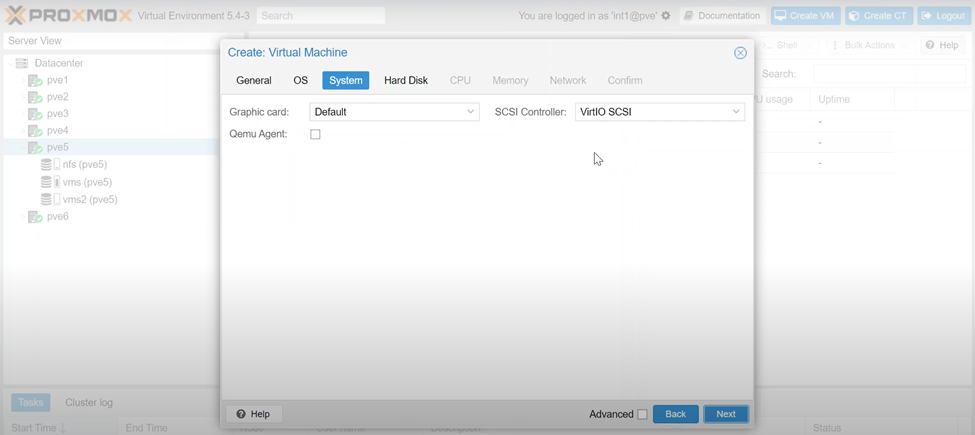Expand the pve1 tree node
Screen dimensions: 975x435
point(22,80)
